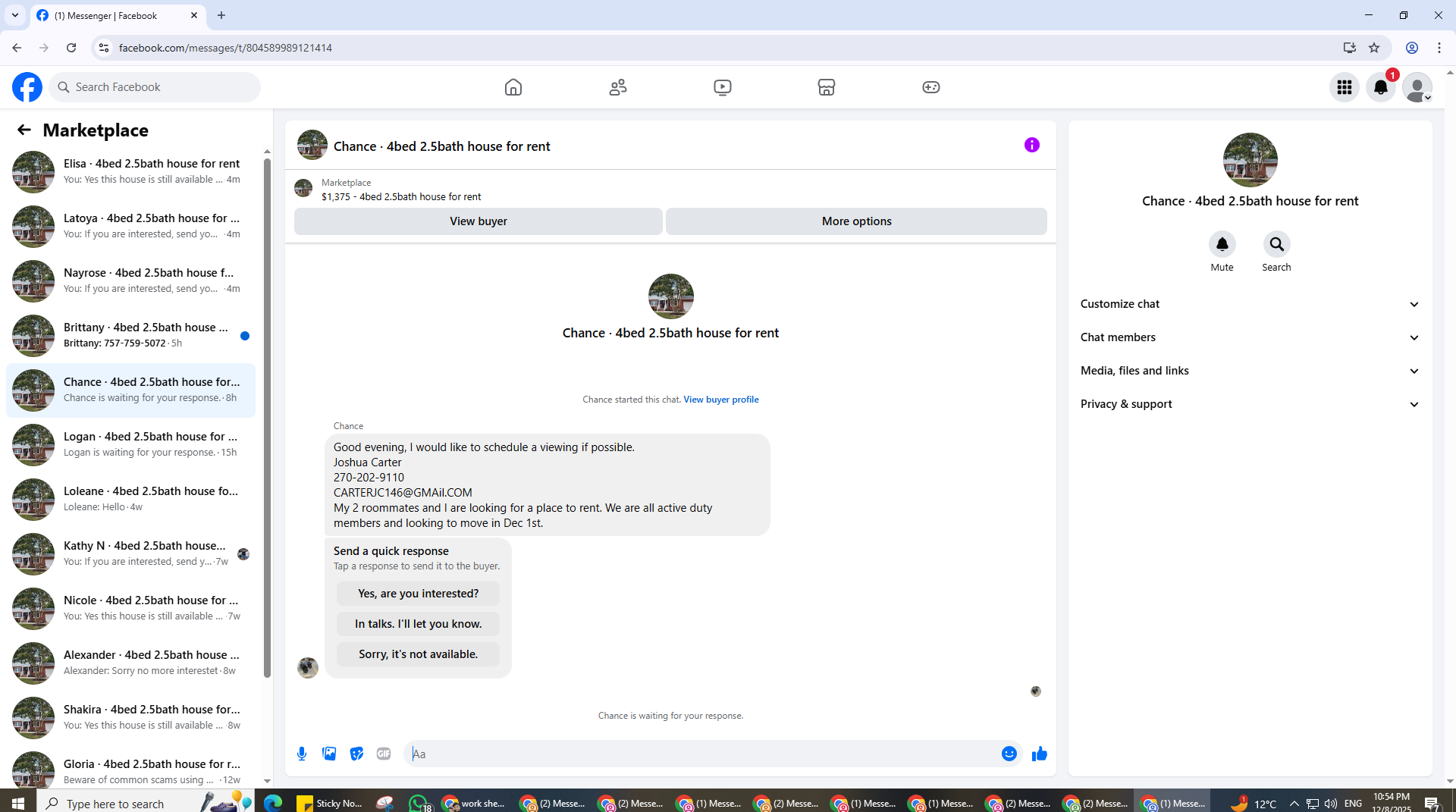1456x812 pixels.
Task: Expand the Customize chat section
Action: tap(1250, 304)
